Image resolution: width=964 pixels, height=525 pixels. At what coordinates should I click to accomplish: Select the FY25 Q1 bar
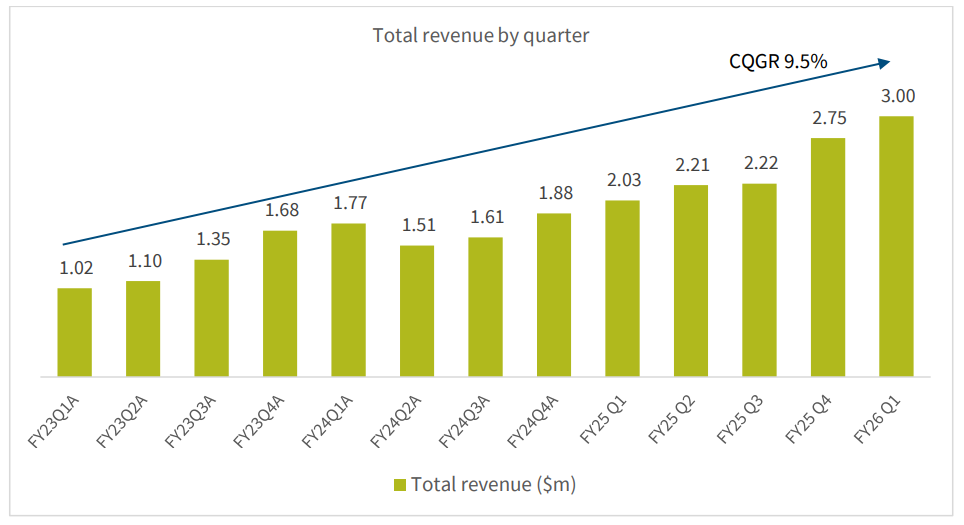point(622,289)
